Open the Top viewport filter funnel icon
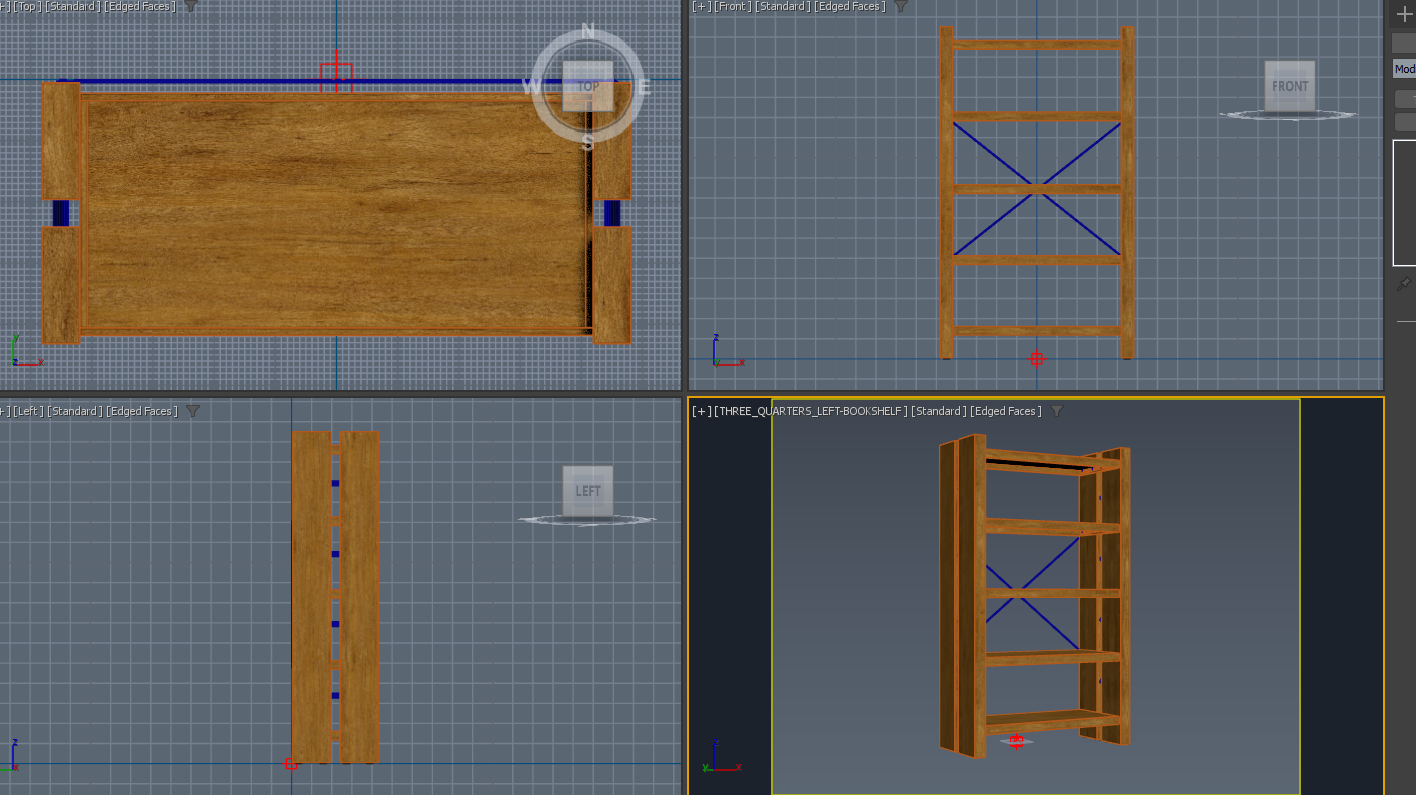1416x795 pixels. coord(191,6)
